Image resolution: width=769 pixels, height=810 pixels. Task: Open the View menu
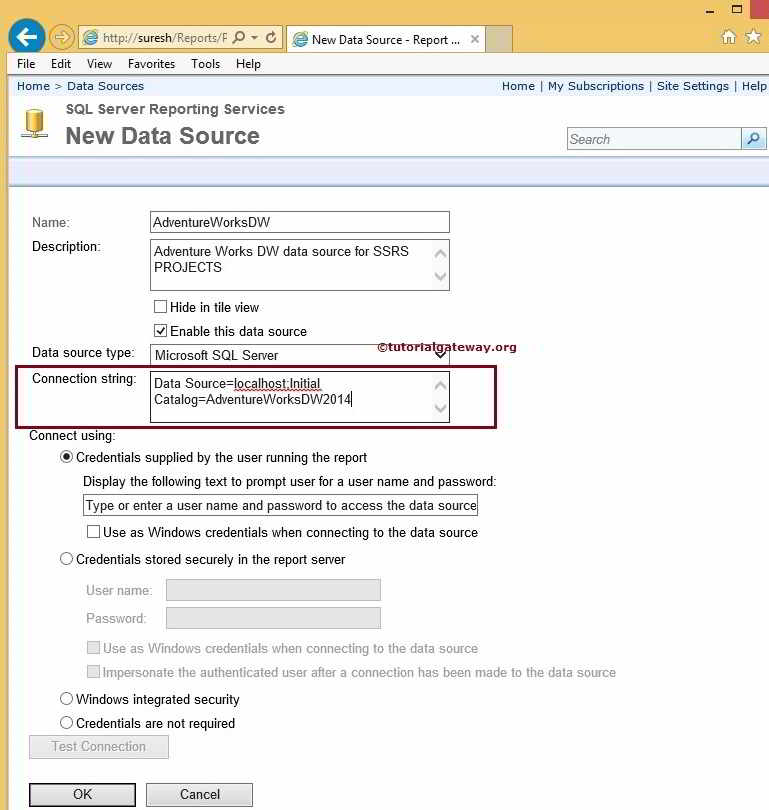(99, 64)
